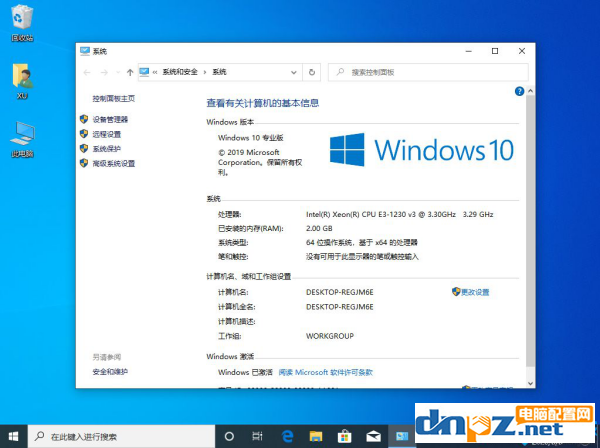Click Windows 10 专业版 edition text
The width and height of the screenshot is (600, 448).
coord(251,138)
